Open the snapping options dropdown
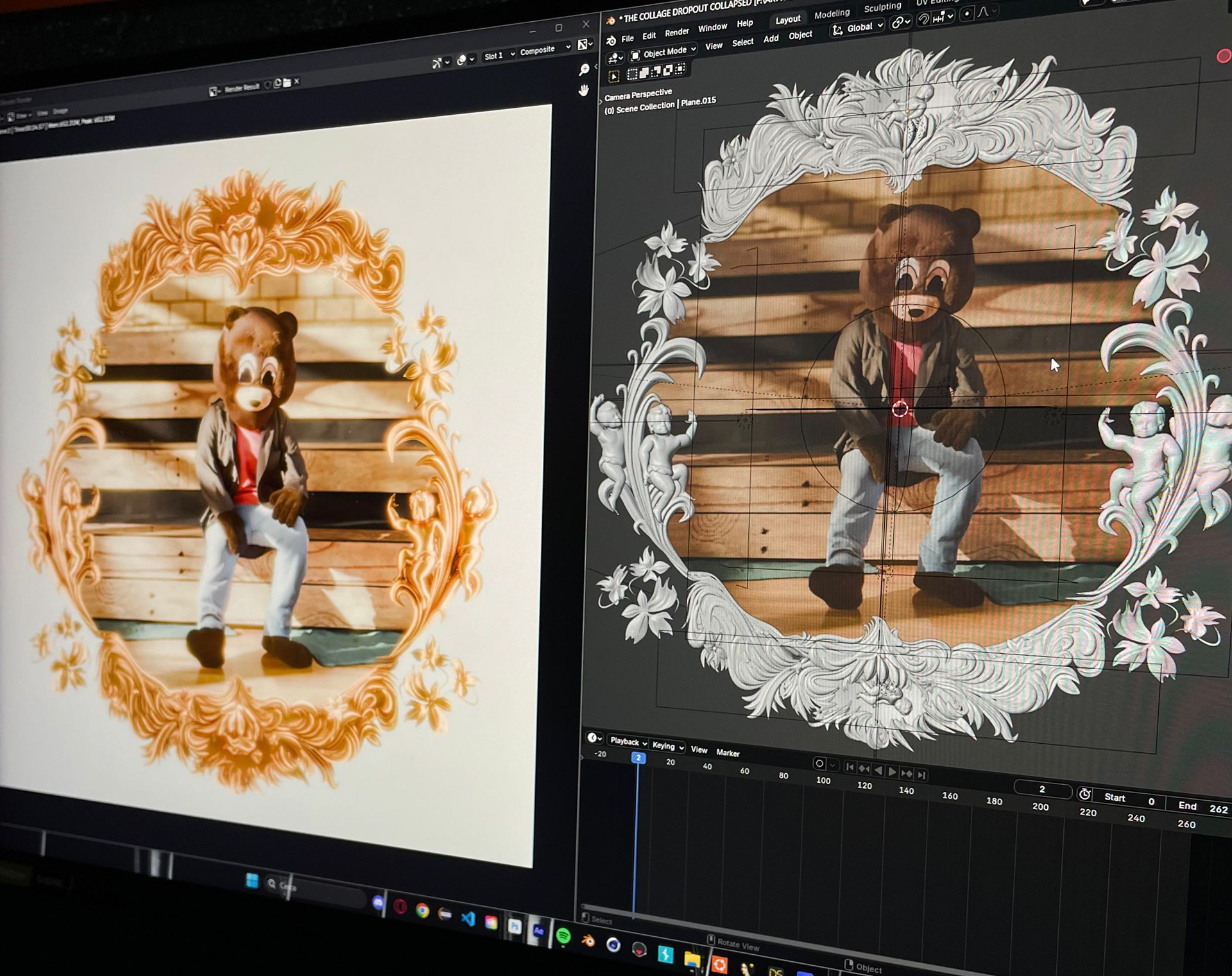1232x976 pixels. point(943,18)
